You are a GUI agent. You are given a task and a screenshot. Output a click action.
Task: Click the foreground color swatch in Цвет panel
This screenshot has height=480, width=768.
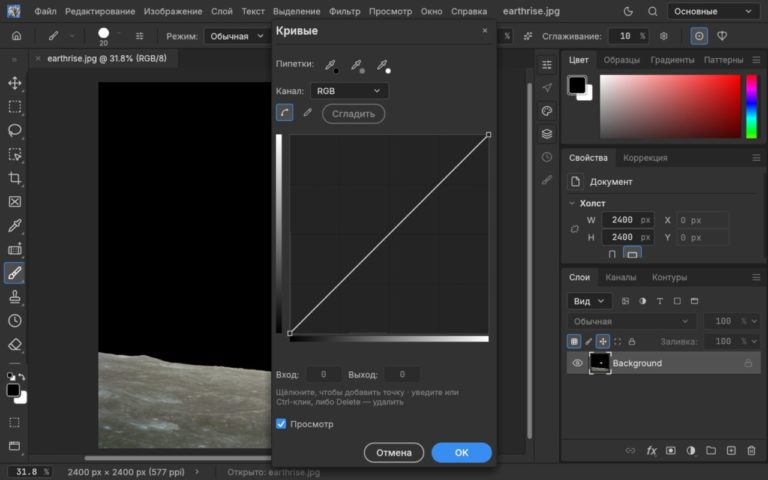[x=577, y=85]
